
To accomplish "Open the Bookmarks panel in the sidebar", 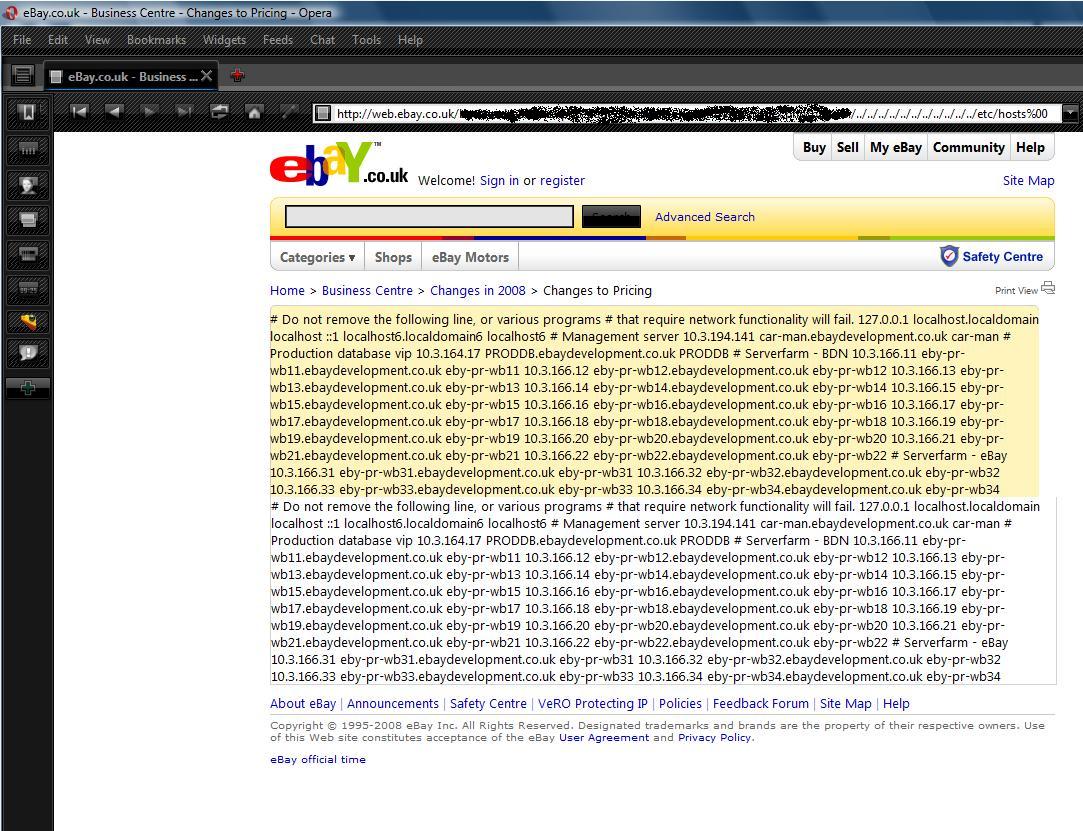I will tap(28, 113).
